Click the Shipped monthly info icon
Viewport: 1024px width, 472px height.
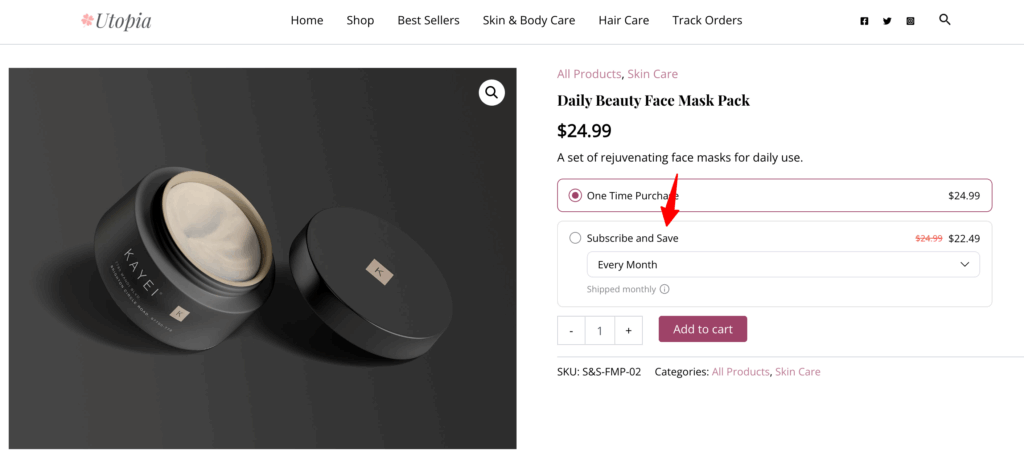[x=665, y=290]
